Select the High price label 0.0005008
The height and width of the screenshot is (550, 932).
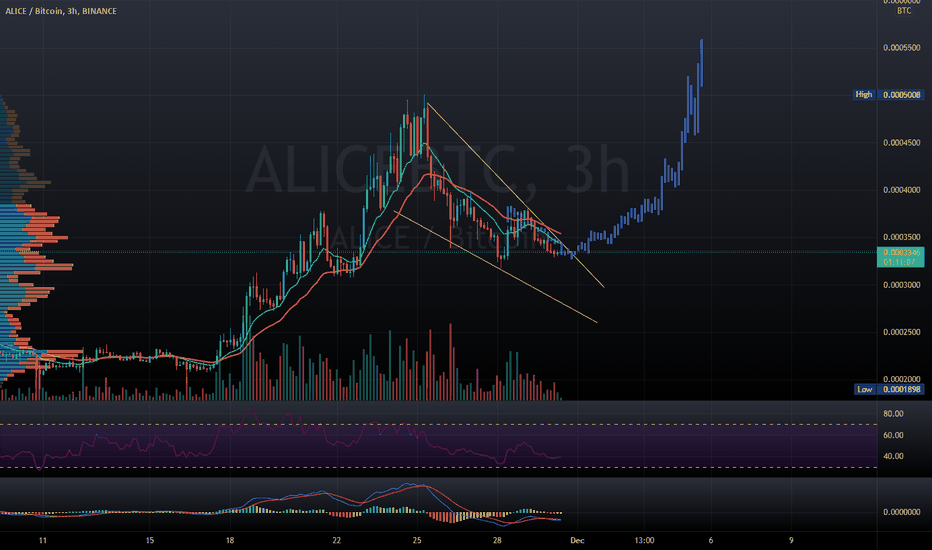pos(901,95)
